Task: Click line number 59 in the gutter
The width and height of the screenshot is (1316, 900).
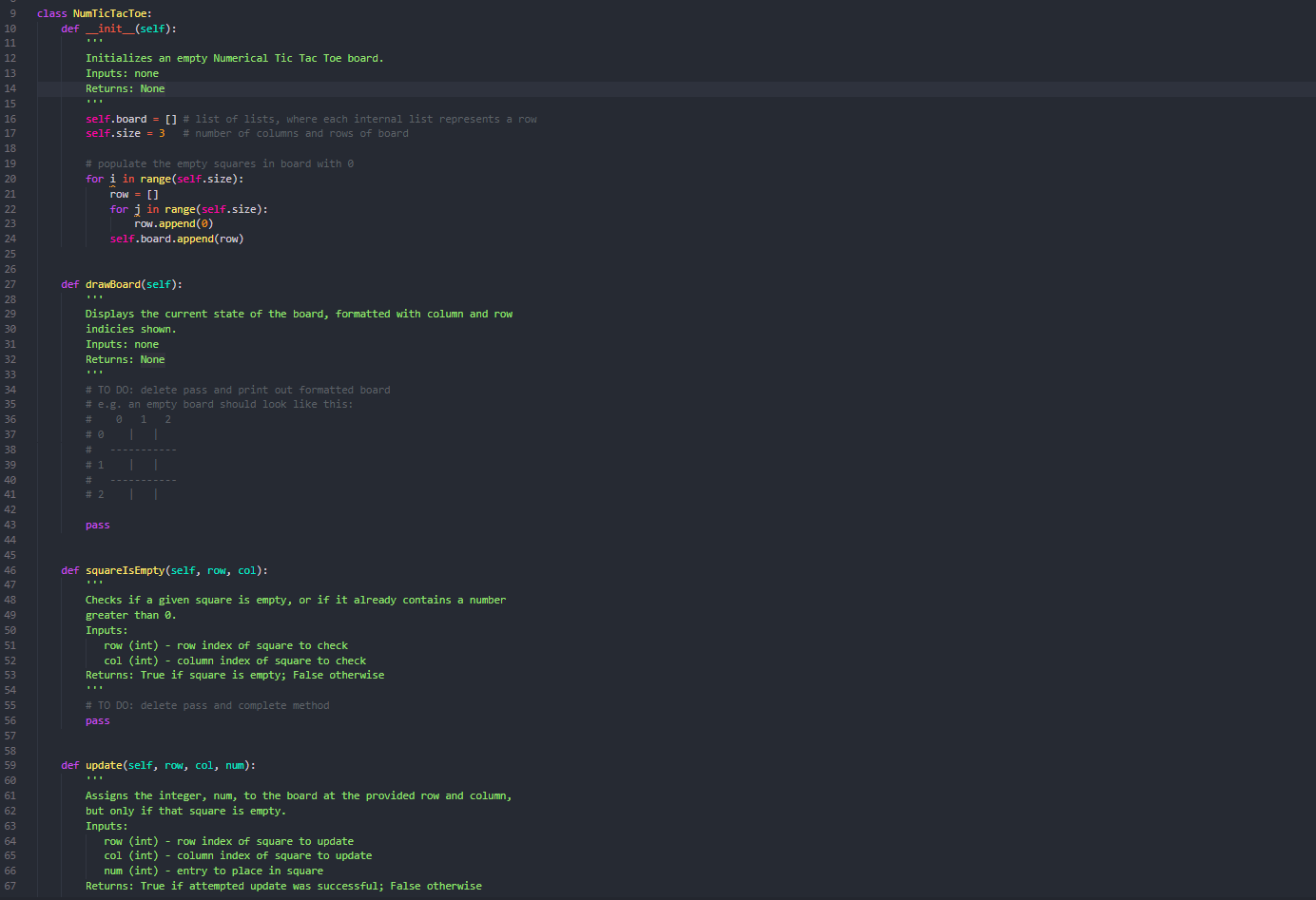Action: pos(10,764)
